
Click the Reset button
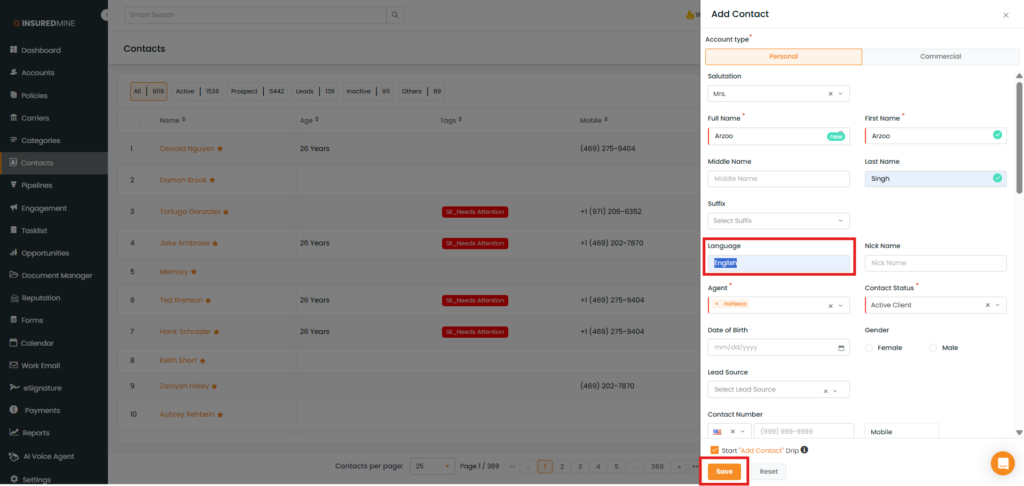[x=768, y=471]
